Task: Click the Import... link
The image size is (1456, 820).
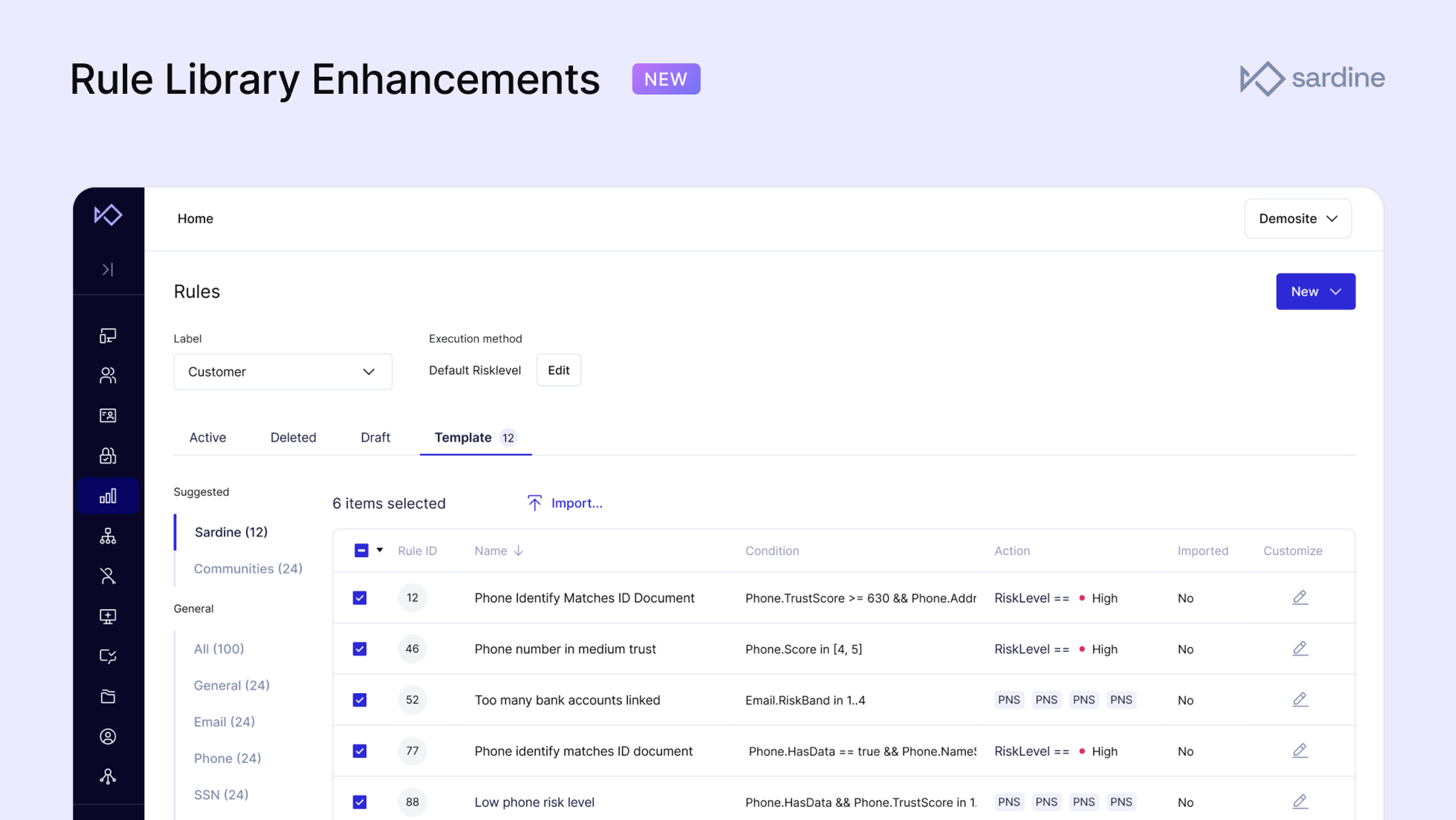Action: coord(576,503)
